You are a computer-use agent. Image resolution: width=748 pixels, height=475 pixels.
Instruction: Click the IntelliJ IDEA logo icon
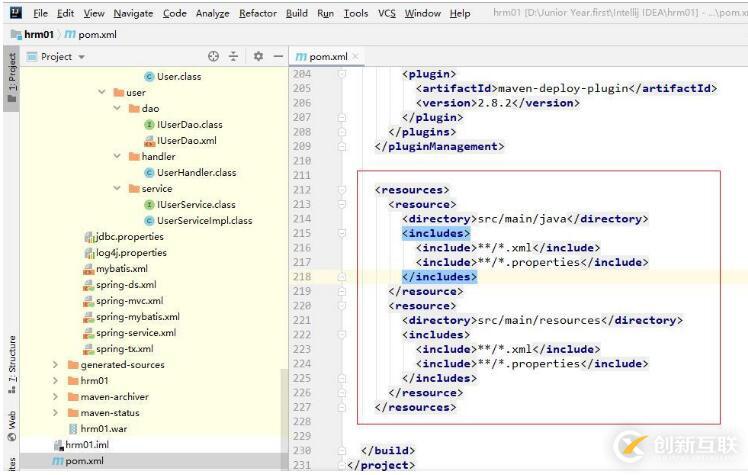13,13
